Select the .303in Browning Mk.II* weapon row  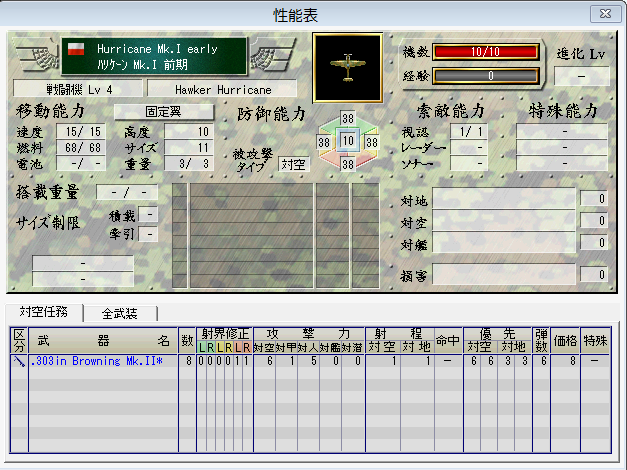tap(310, 361)
